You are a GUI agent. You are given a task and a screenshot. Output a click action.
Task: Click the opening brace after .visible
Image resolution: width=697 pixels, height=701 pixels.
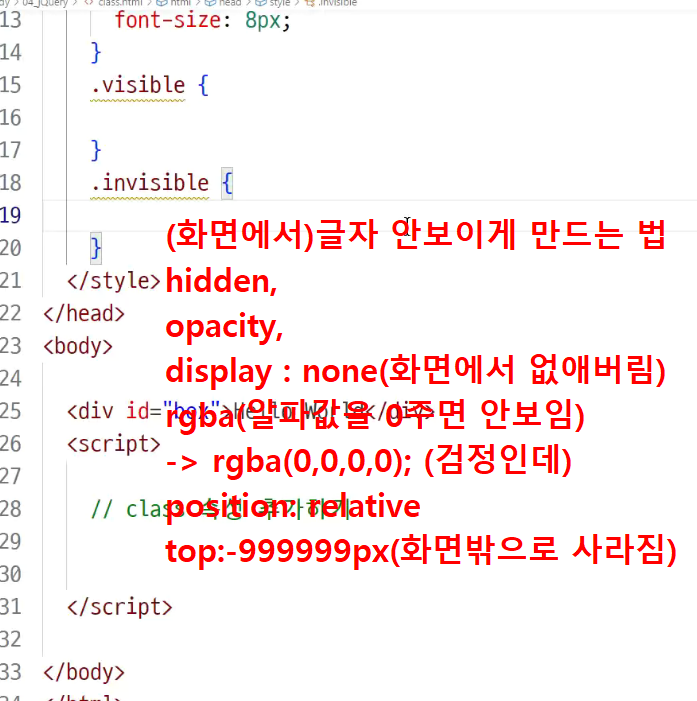pyautogui.click(x=203, y=85)
